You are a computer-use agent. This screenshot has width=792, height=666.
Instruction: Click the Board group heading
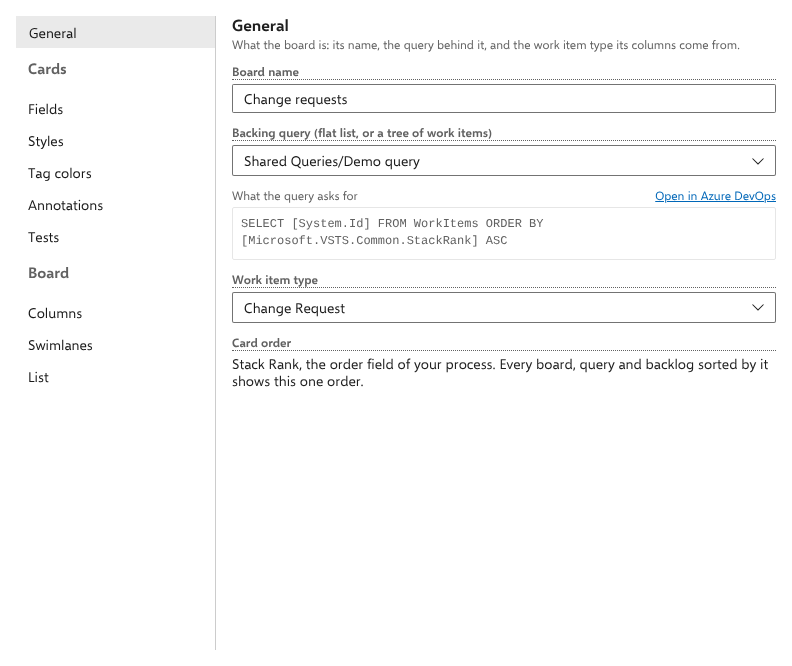click(x=48, y=273)
